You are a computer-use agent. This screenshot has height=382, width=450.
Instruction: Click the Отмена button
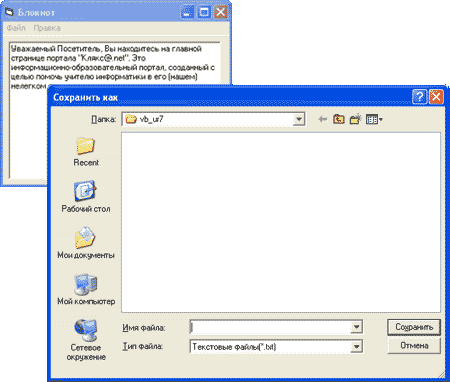(x=414, y=346)
